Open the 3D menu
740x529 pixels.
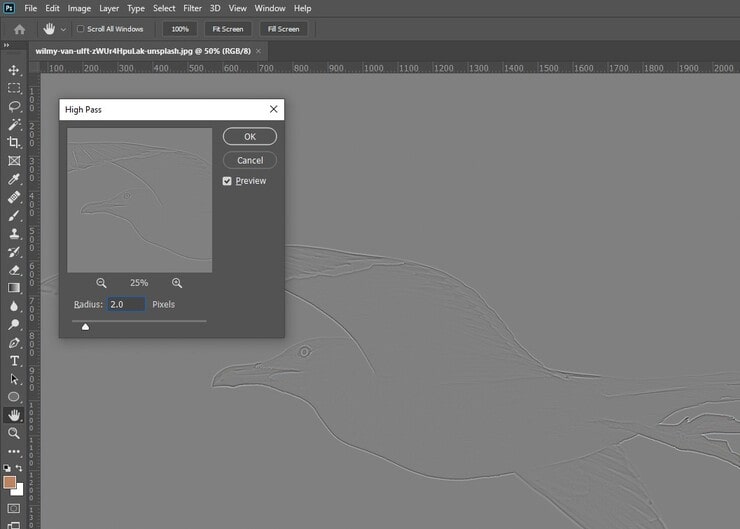point(215,8)
